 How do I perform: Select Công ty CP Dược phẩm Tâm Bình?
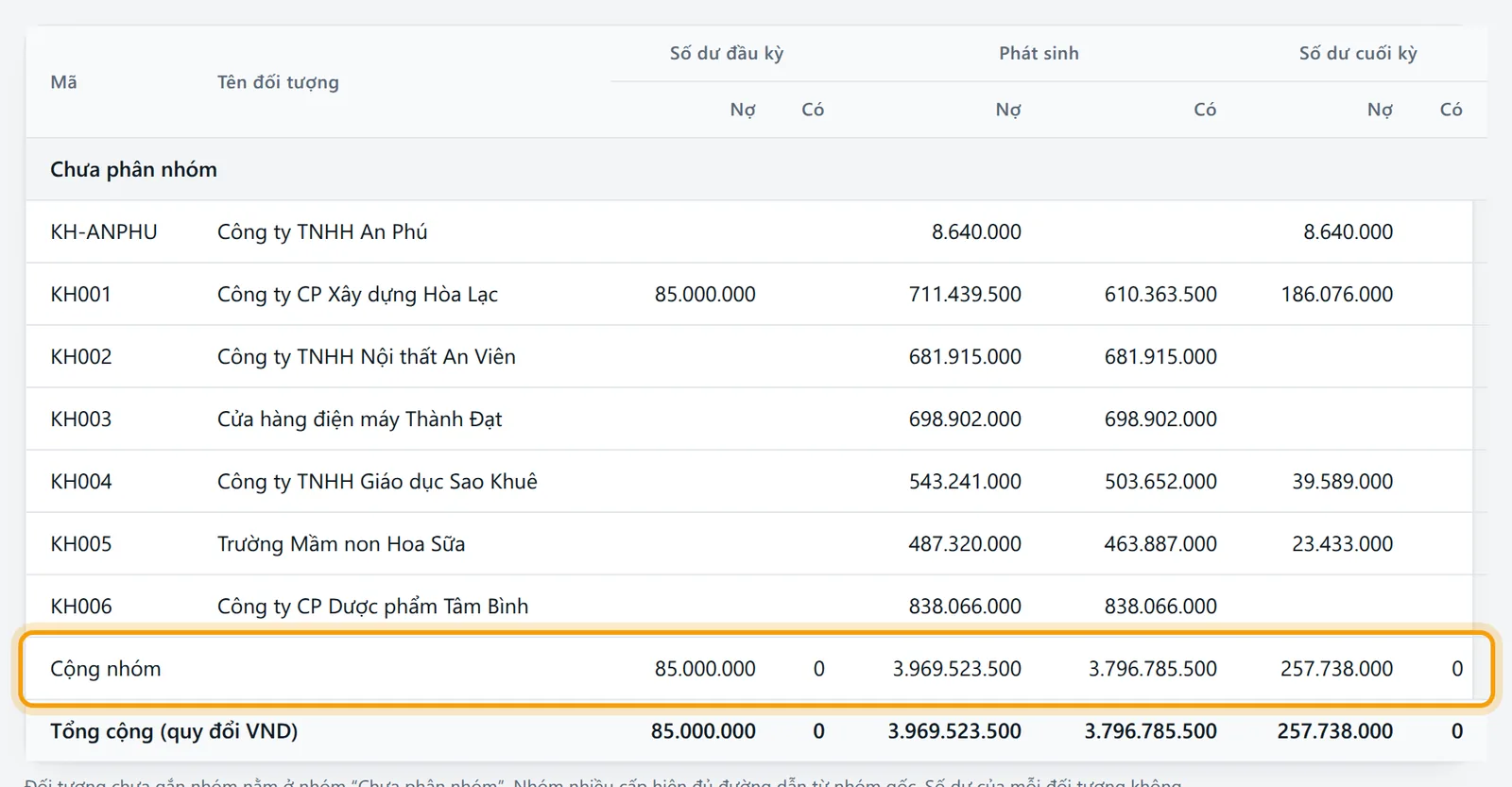(x=372, y=606)
